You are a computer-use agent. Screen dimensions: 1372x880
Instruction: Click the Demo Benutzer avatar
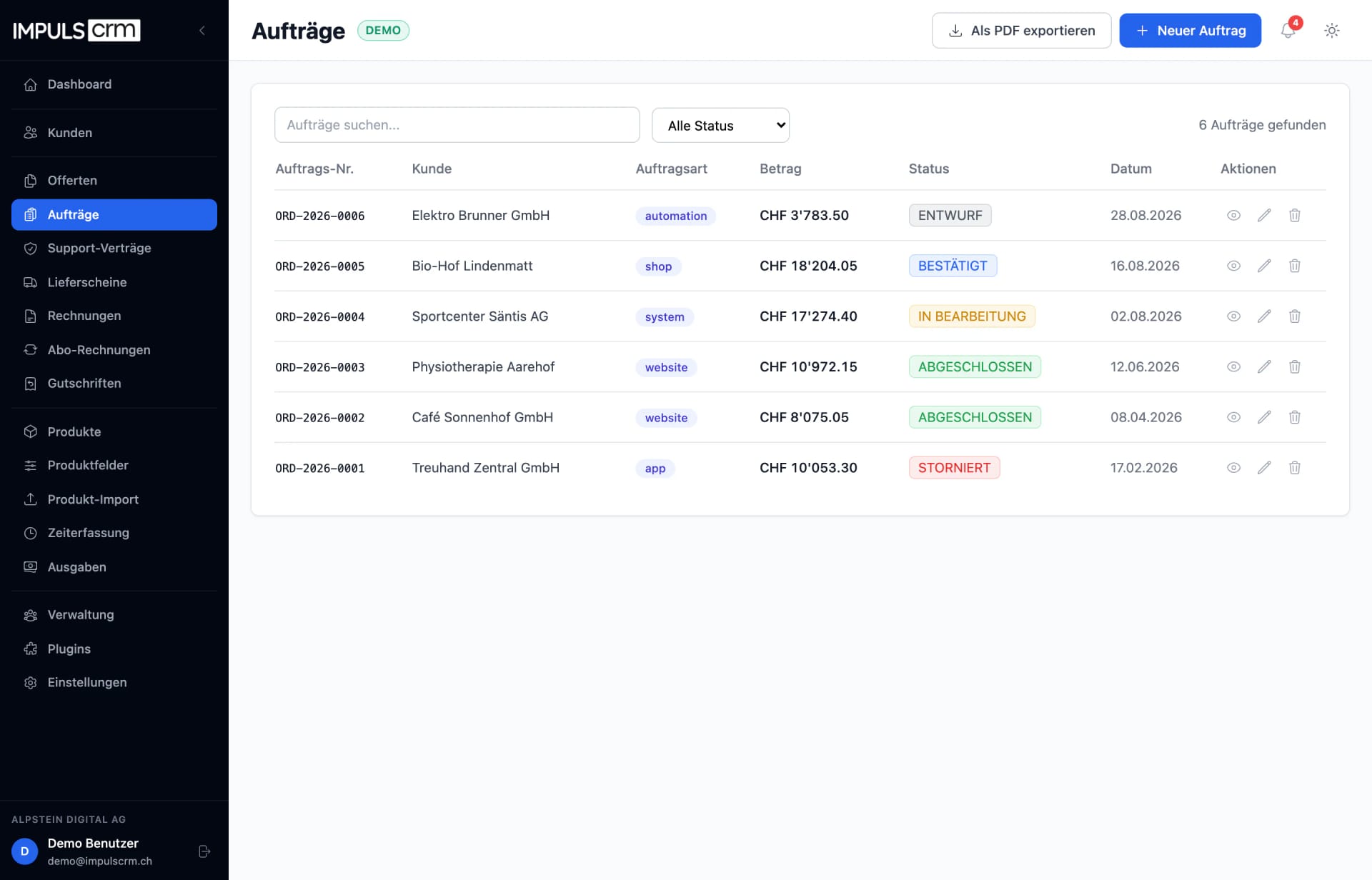[x=24, y=851]
